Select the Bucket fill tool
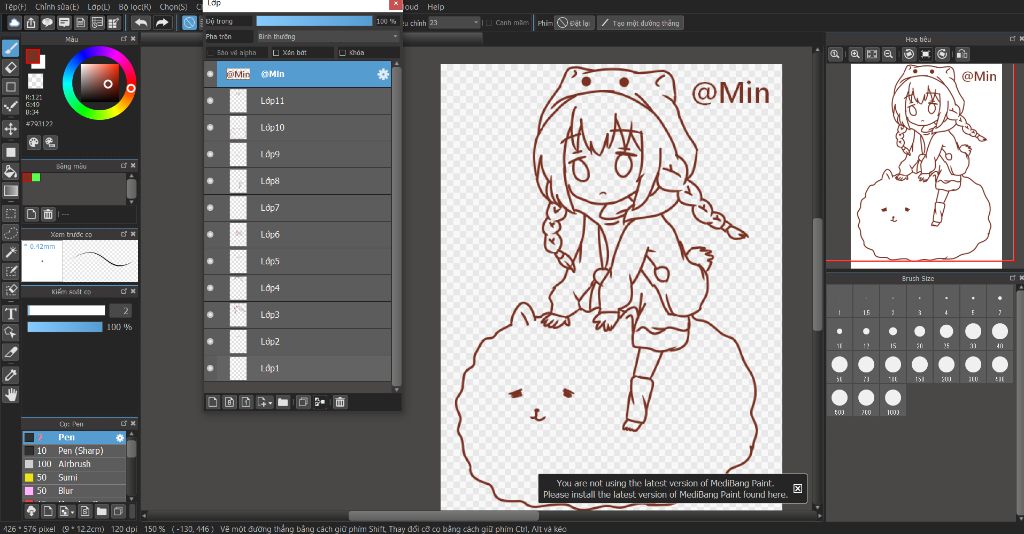The height and width of the screenshot is (534, 1024). pos(10,172)
